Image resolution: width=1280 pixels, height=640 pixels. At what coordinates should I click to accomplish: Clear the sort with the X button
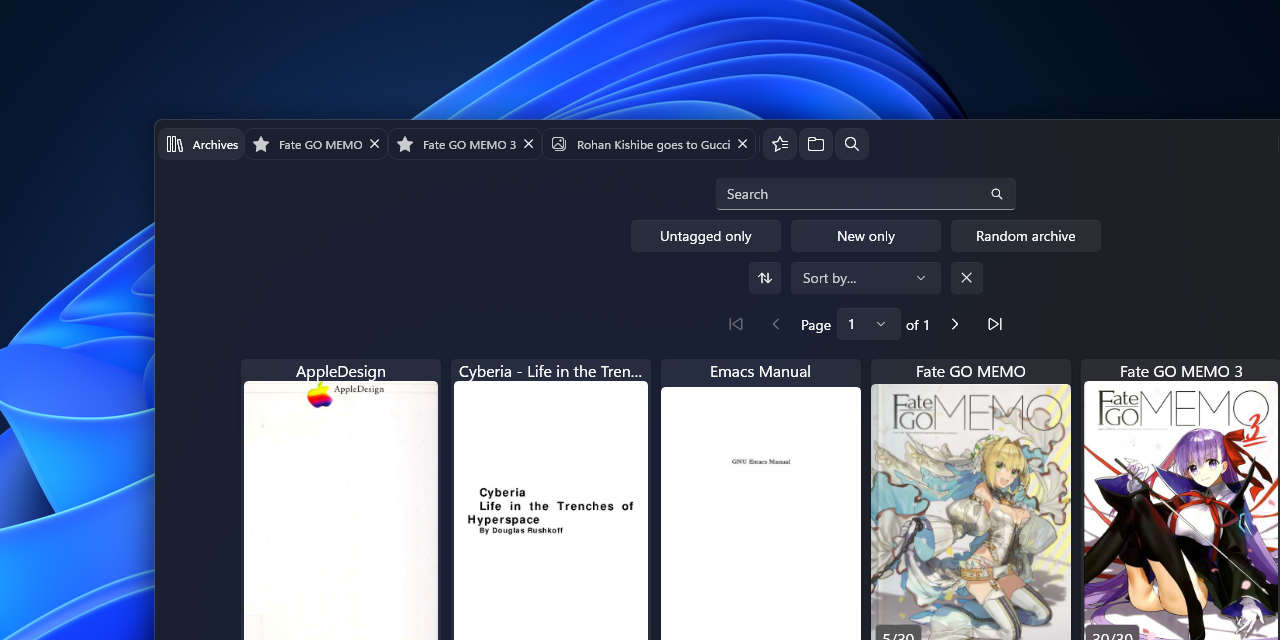967,278
